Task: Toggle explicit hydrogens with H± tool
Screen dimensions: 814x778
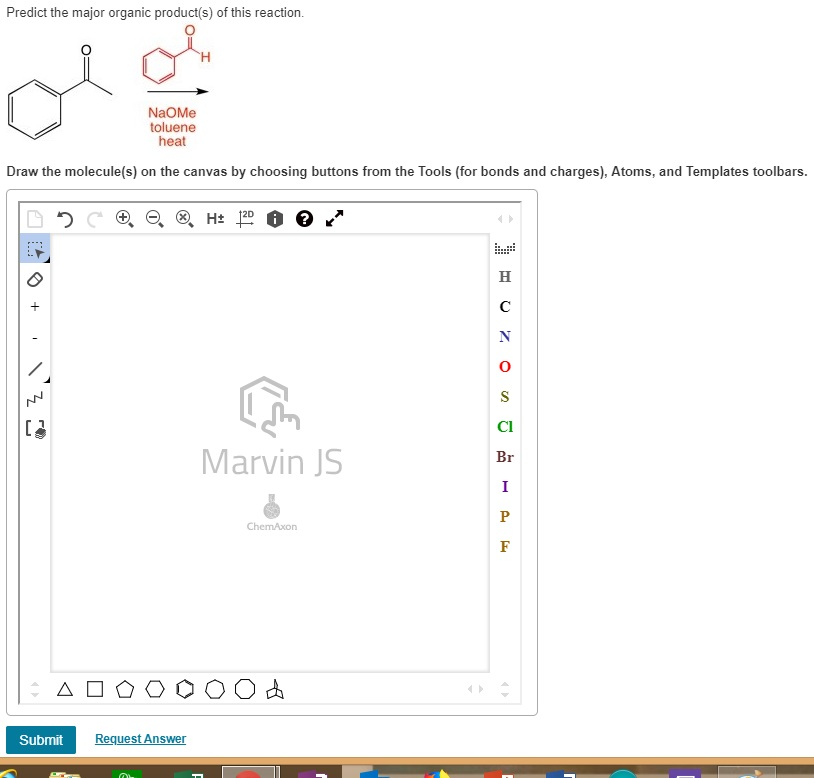Action: [213, 218]
